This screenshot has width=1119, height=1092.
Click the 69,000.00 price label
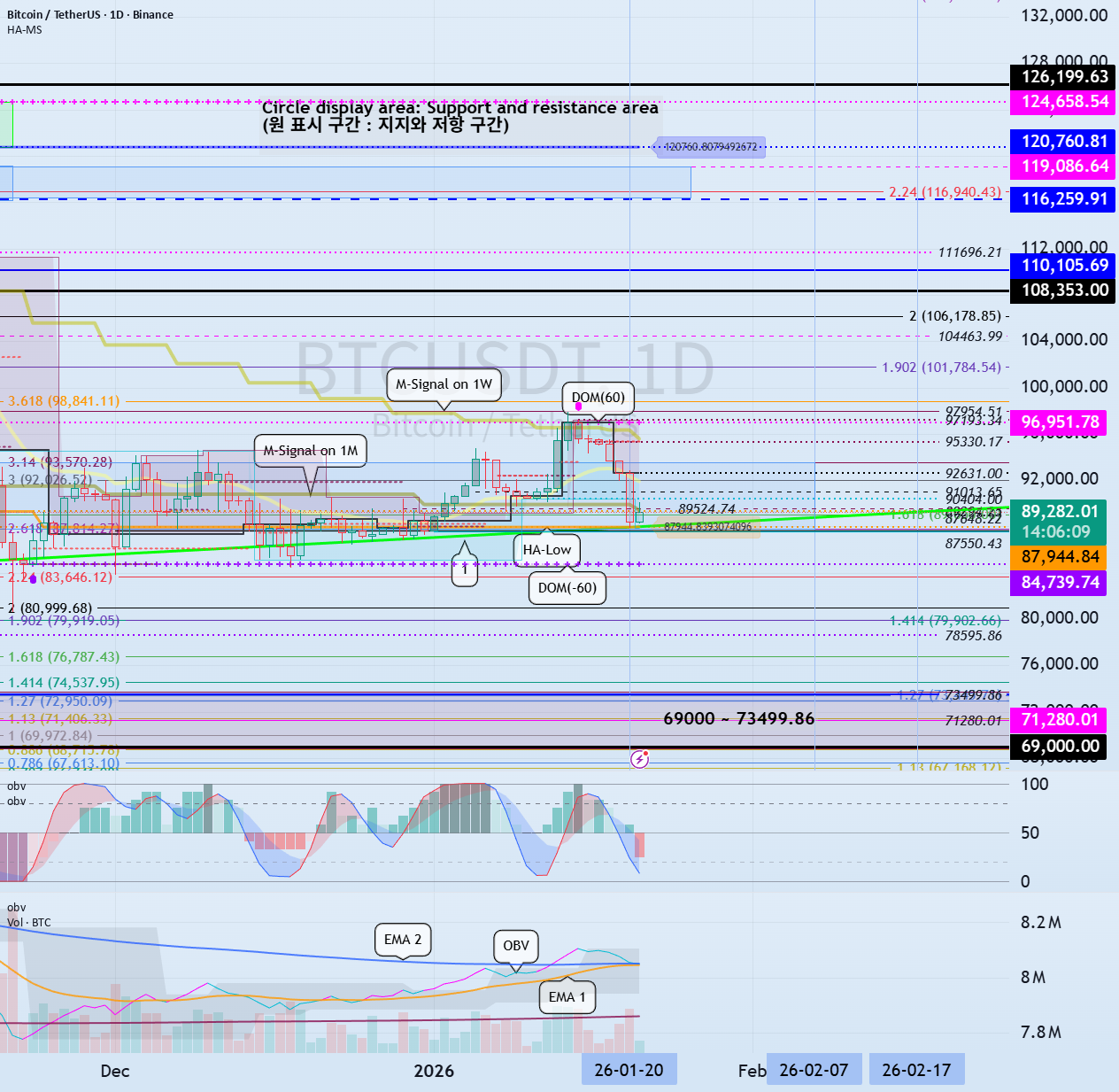point(1059,747)
